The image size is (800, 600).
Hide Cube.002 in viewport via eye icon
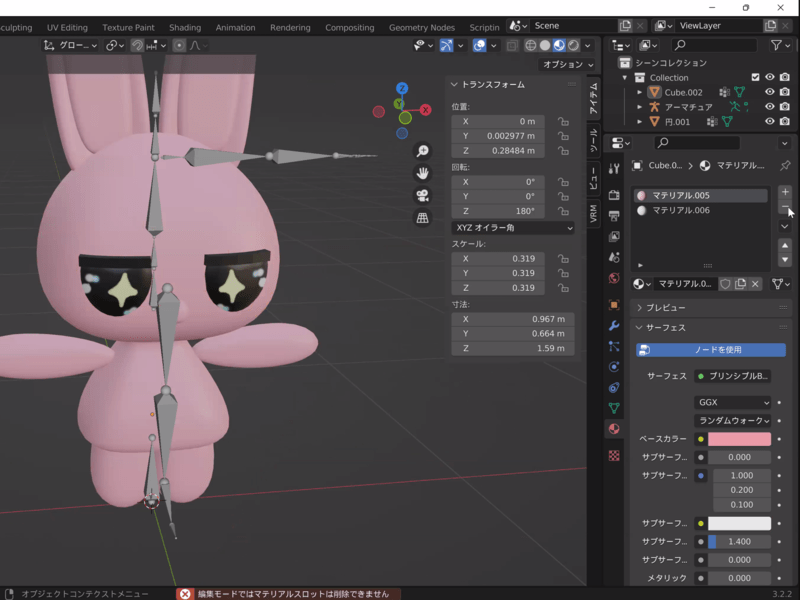click(770, 92)
